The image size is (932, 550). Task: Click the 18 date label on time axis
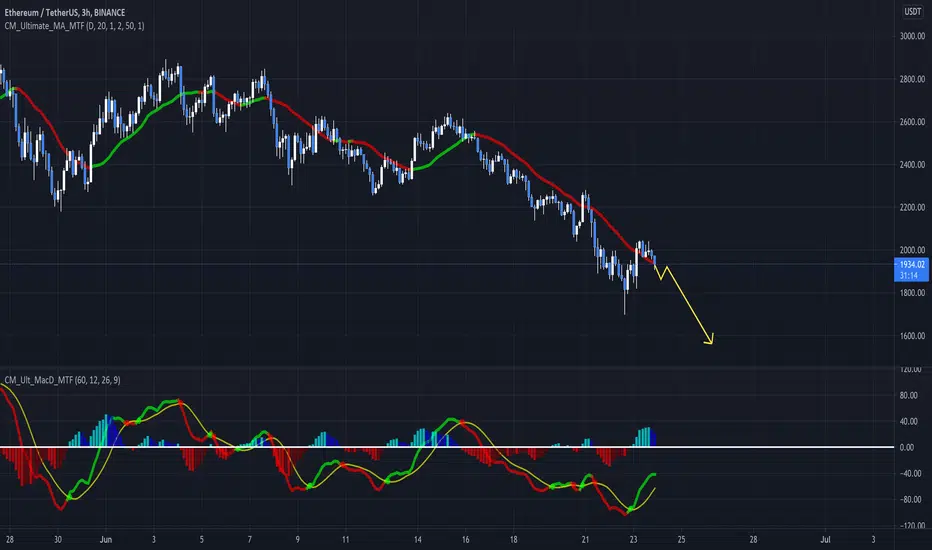[514, 540]
